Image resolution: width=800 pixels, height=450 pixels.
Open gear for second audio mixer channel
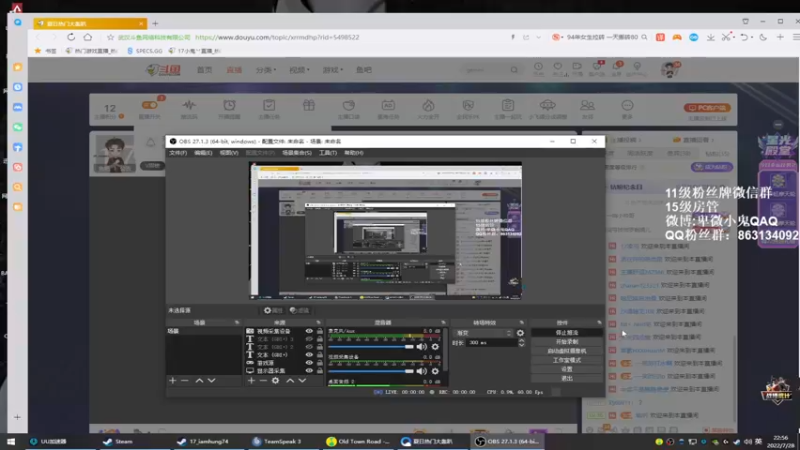pos(435,371)
